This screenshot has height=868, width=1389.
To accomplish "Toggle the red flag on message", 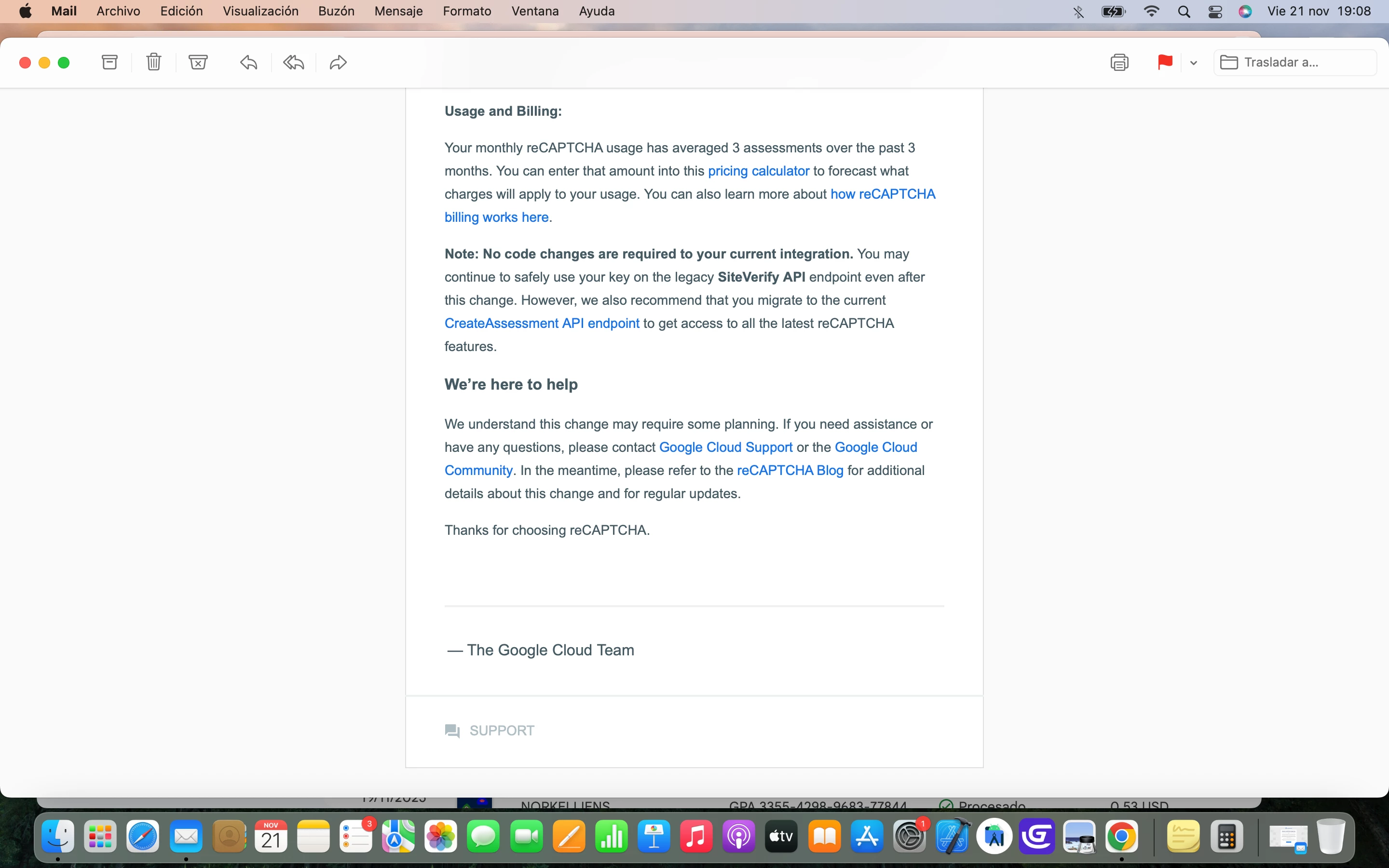I will coord(1165,62).
